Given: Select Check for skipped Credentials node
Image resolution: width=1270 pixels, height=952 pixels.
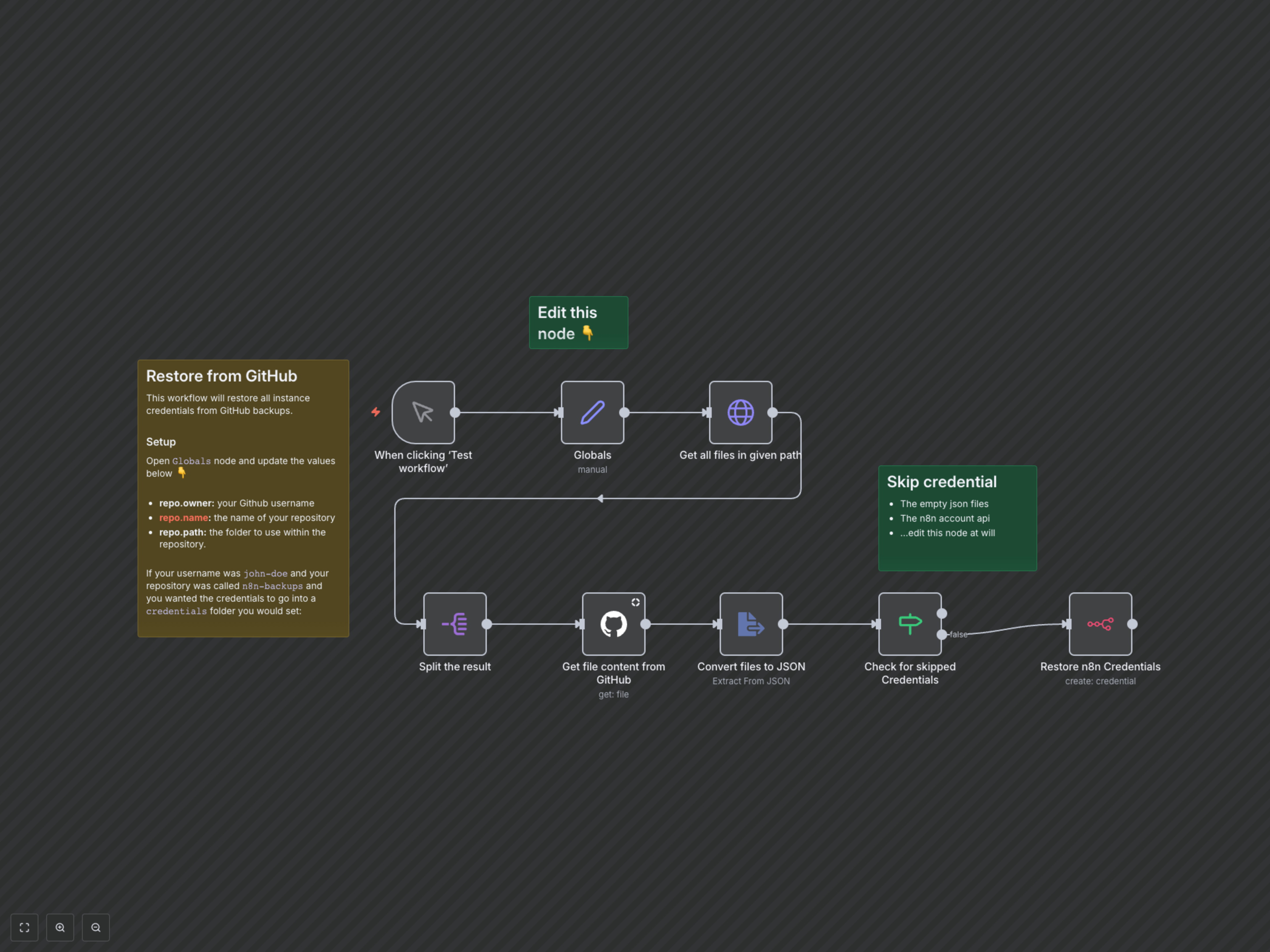Looking at the screenshot, I should click(x=910, y=624).
